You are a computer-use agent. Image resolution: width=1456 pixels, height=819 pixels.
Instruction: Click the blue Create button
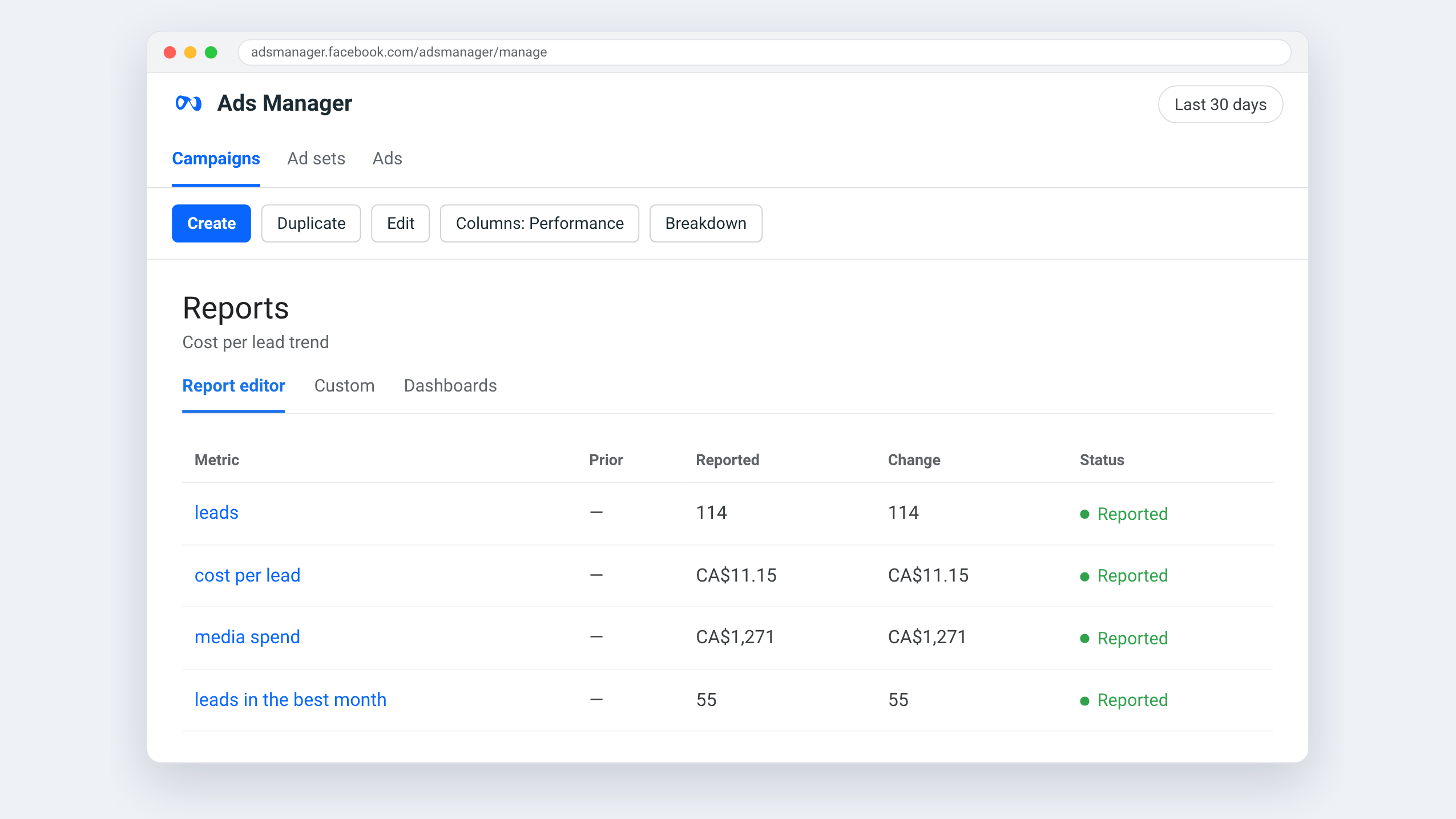[x=211, y=223]
